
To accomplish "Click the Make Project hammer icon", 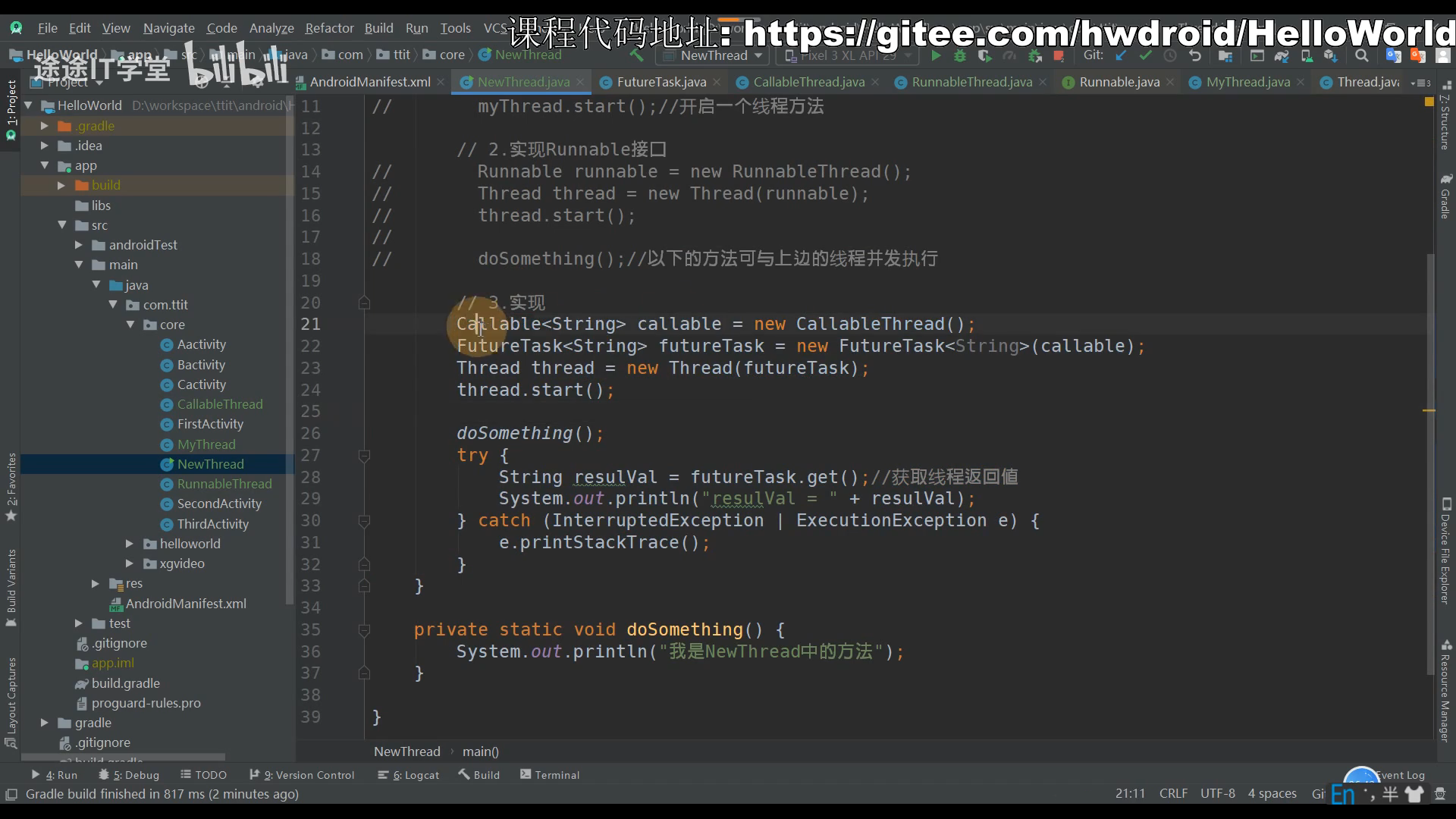I will point(637,55).
